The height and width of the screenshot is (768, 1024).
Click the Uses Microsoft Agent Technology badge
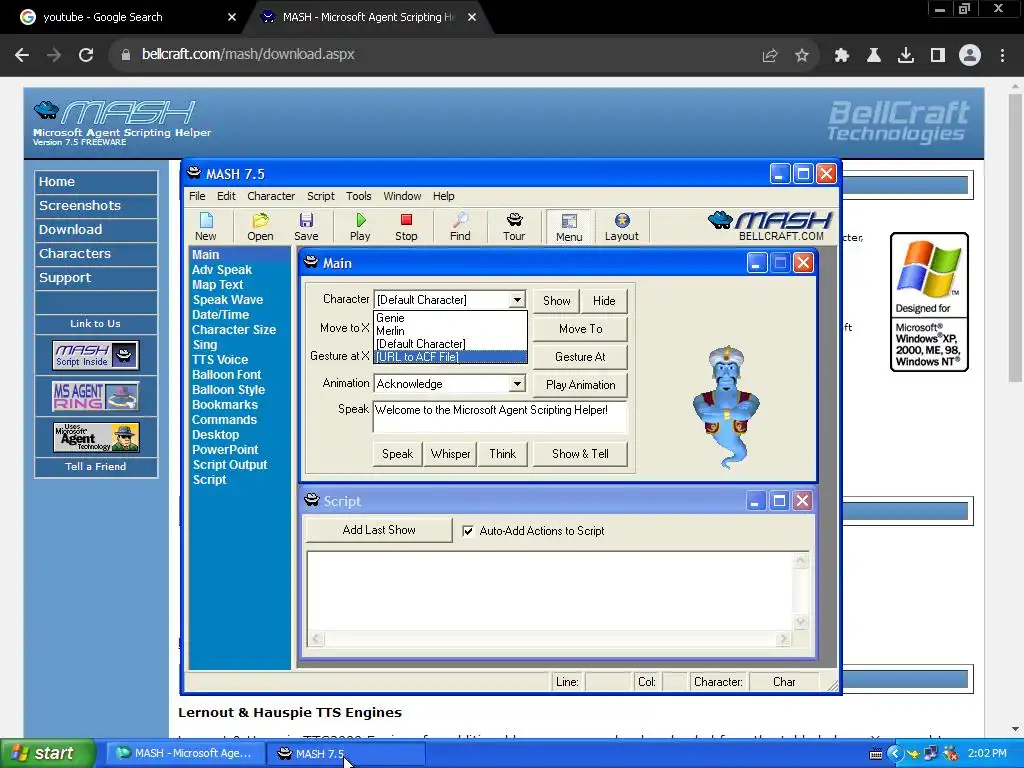(x=96, y=438)
